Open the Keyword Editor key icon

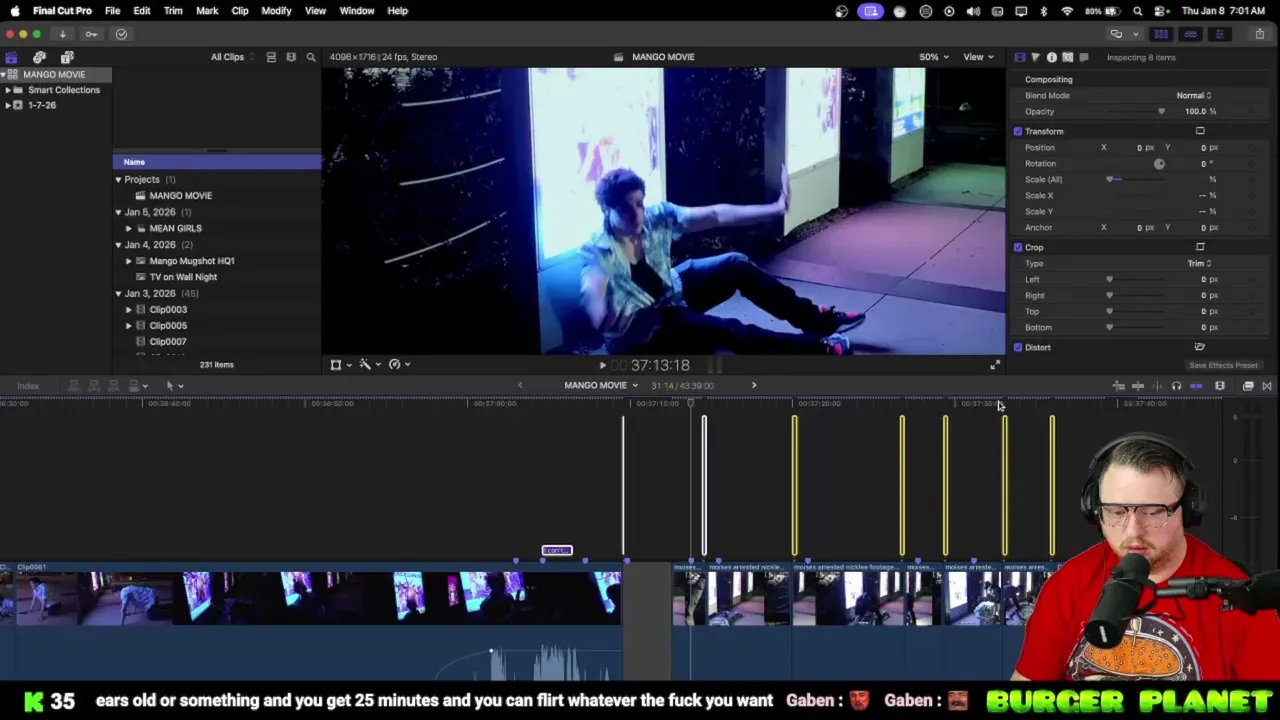(91, 34)
